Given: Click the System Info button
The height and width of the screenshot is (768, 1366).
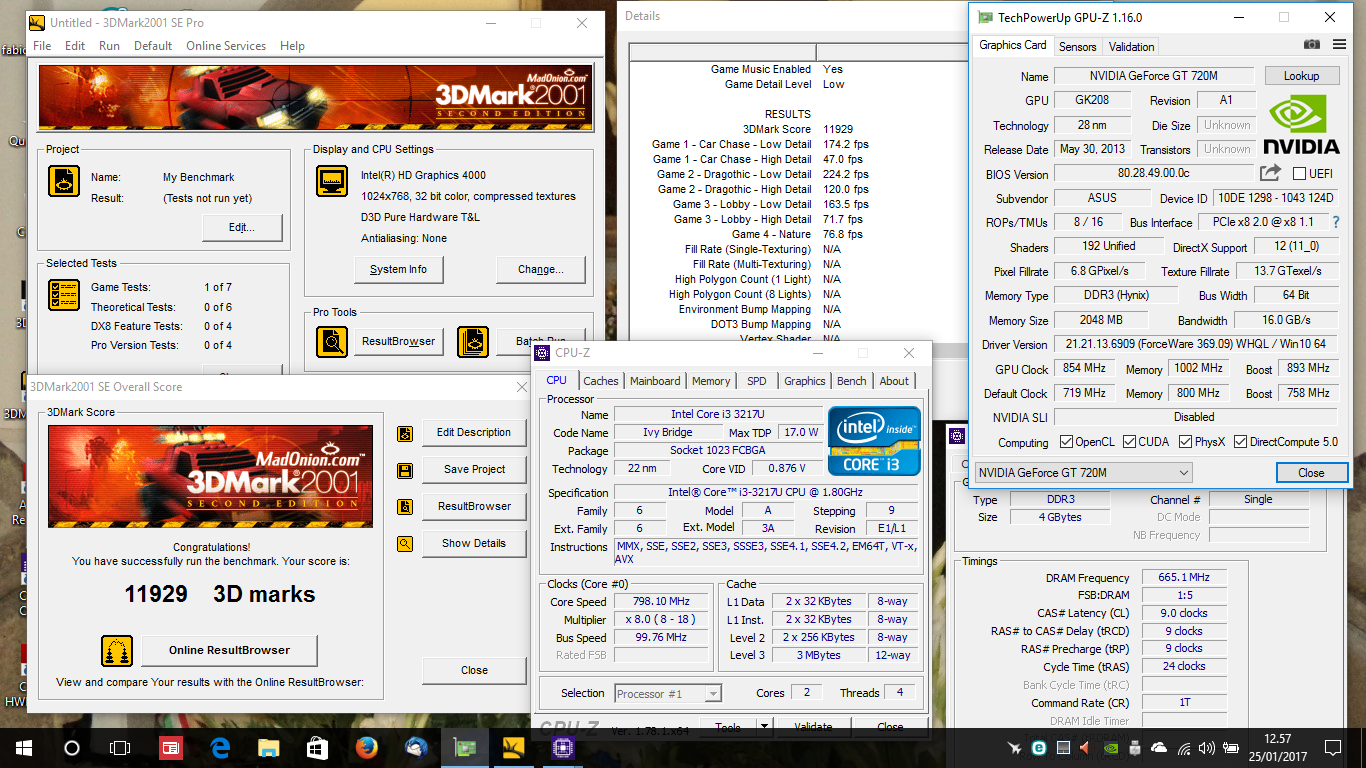Looking at the screenshot, I should point(398,269).
